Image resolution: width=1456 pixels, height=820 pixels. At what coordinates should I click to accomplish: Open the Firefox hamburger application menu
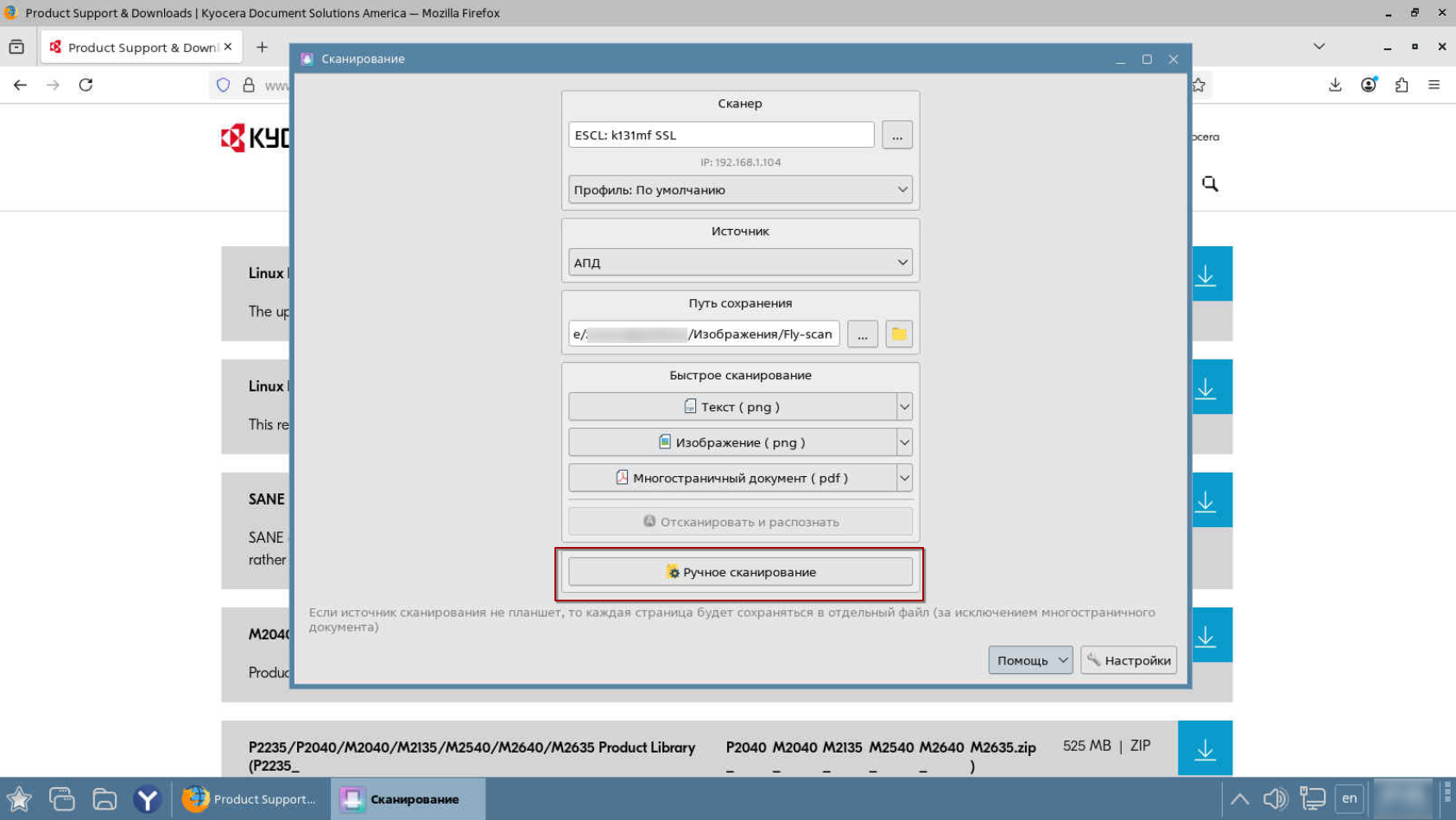(x=1434, y=85)
